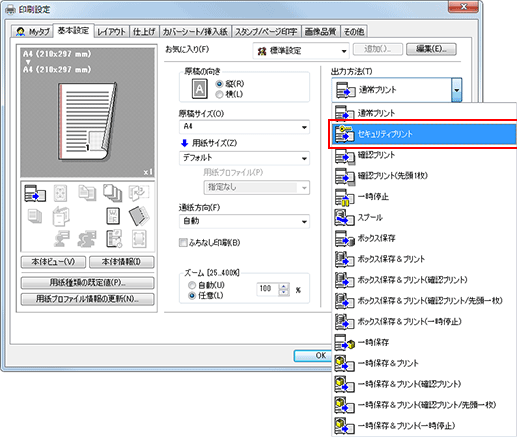The image size is (517, 437).
Task: Click the 一時保存 icon
Action: pyautogui.click(x=344, y=342)
